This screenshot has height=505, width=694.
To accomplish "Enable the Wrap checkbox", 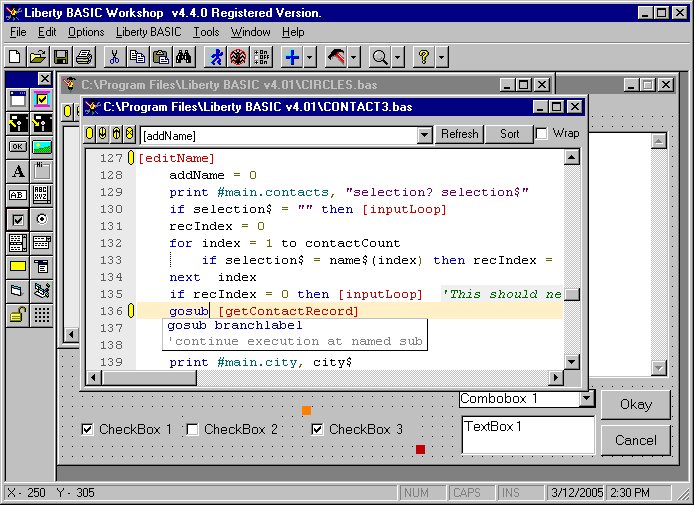I will [x=541, y=134].
